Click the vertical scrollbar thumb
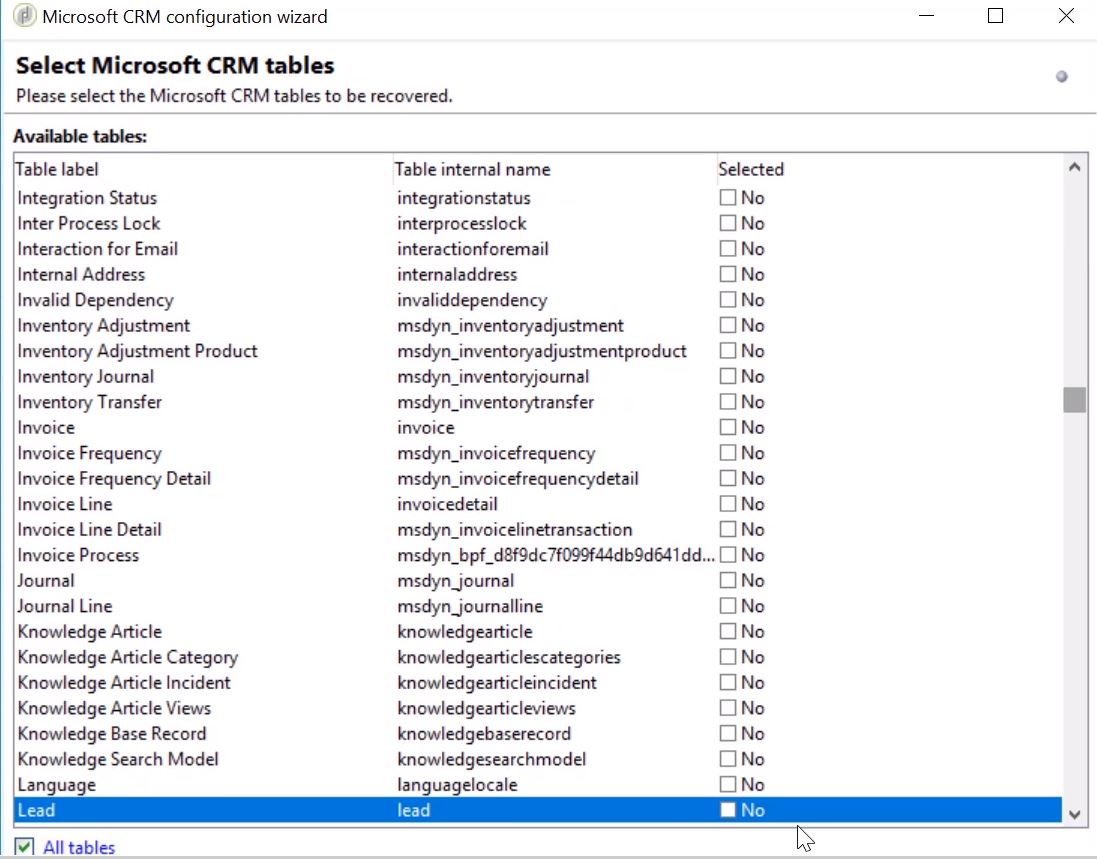 1074,400
